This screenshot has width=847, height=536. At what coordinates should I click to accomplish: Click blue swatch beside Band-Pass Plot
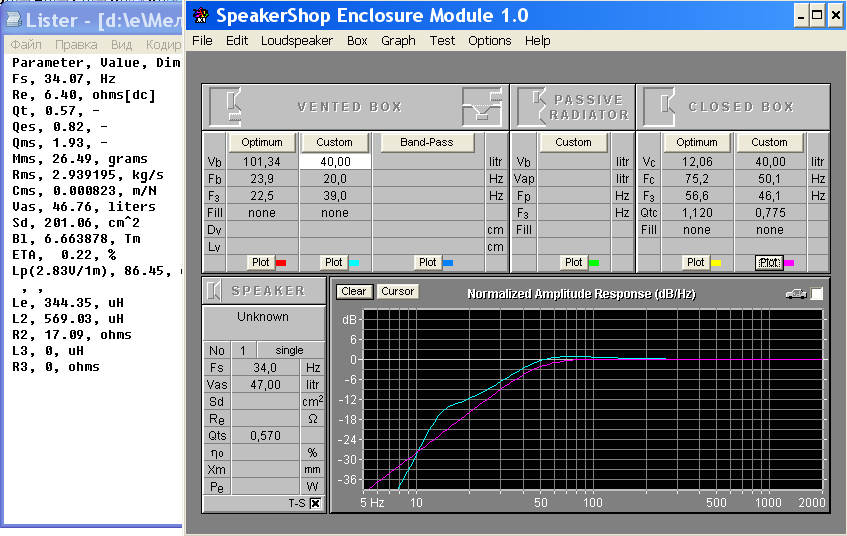point(448,263)
